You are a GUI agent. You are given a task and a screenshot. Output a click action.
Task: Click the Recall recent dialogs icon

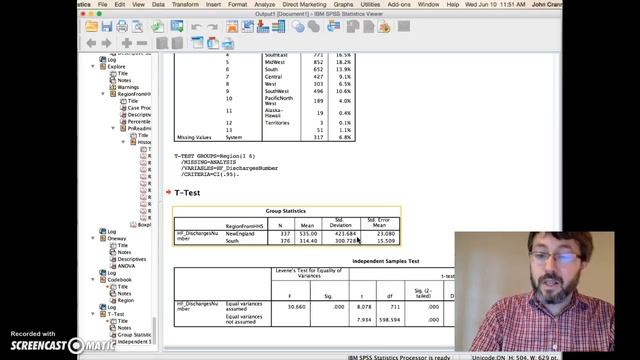[177, 27]
